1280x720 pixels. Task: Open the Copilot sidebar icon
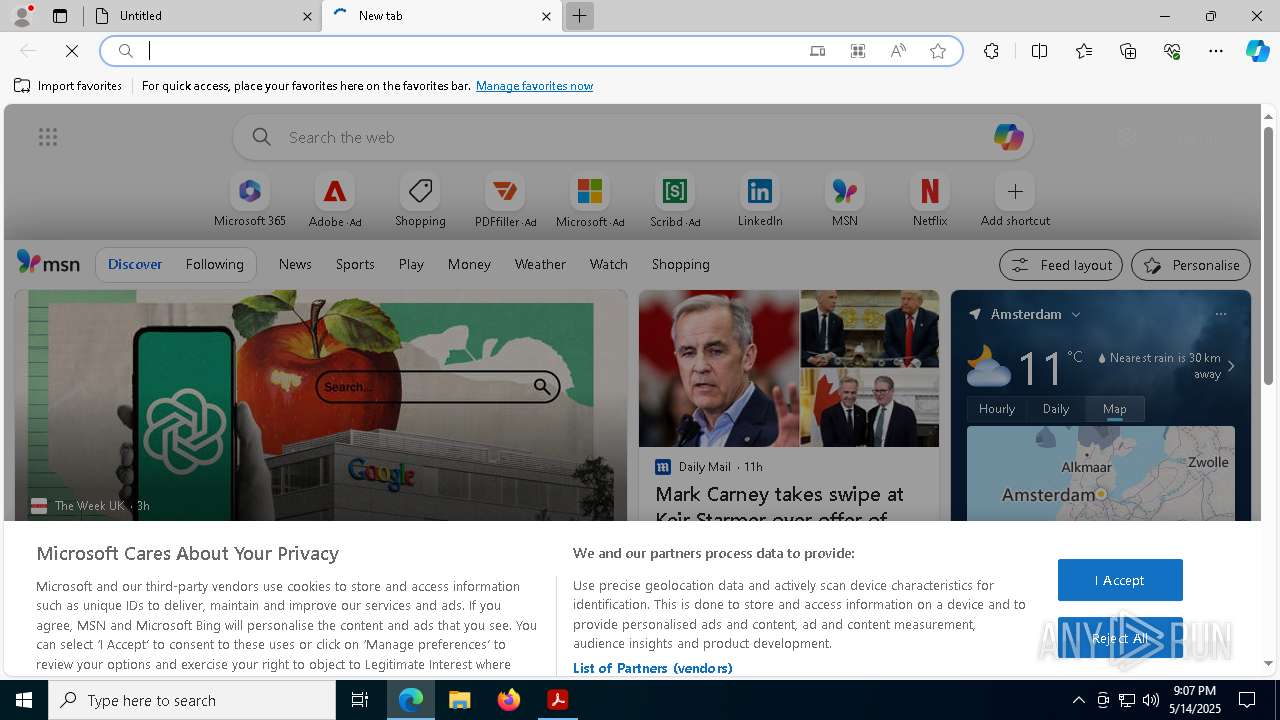tap(1257, 51)
